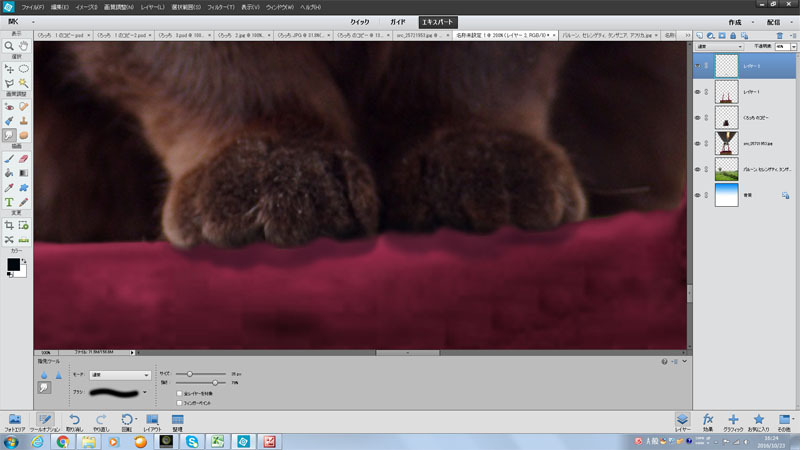Add adjustment layer icon in Layers panel
The image size is (800, 450).
point(710,36)
